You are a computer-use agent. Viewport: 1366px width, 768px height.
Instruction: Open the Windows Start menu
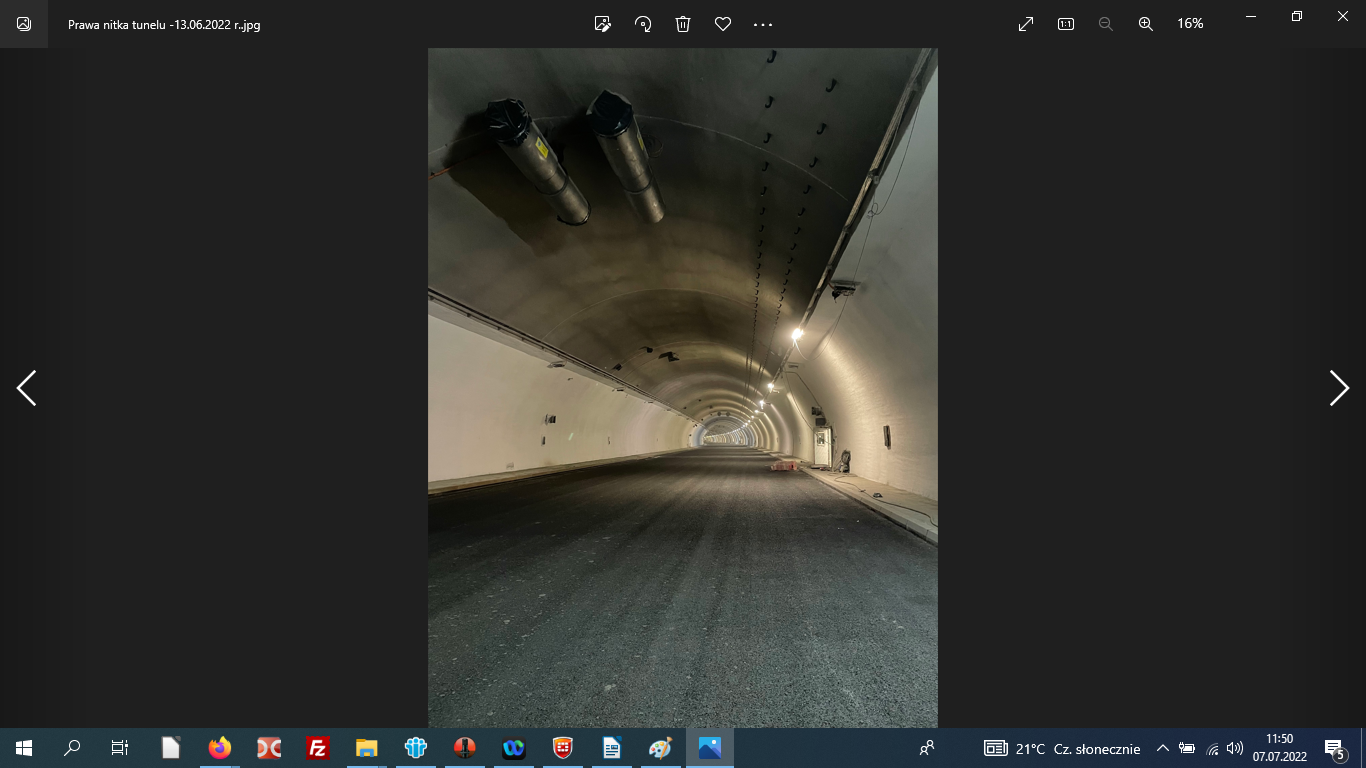pos(24,748)
